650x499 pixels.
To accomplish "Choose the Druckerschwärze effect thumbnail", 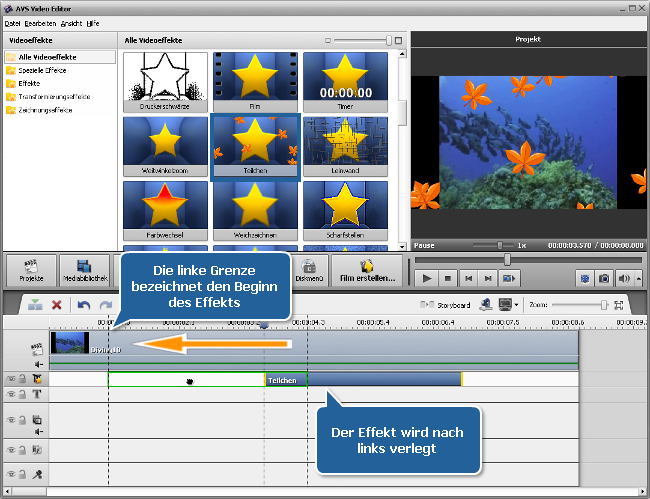I will (165, 82).
